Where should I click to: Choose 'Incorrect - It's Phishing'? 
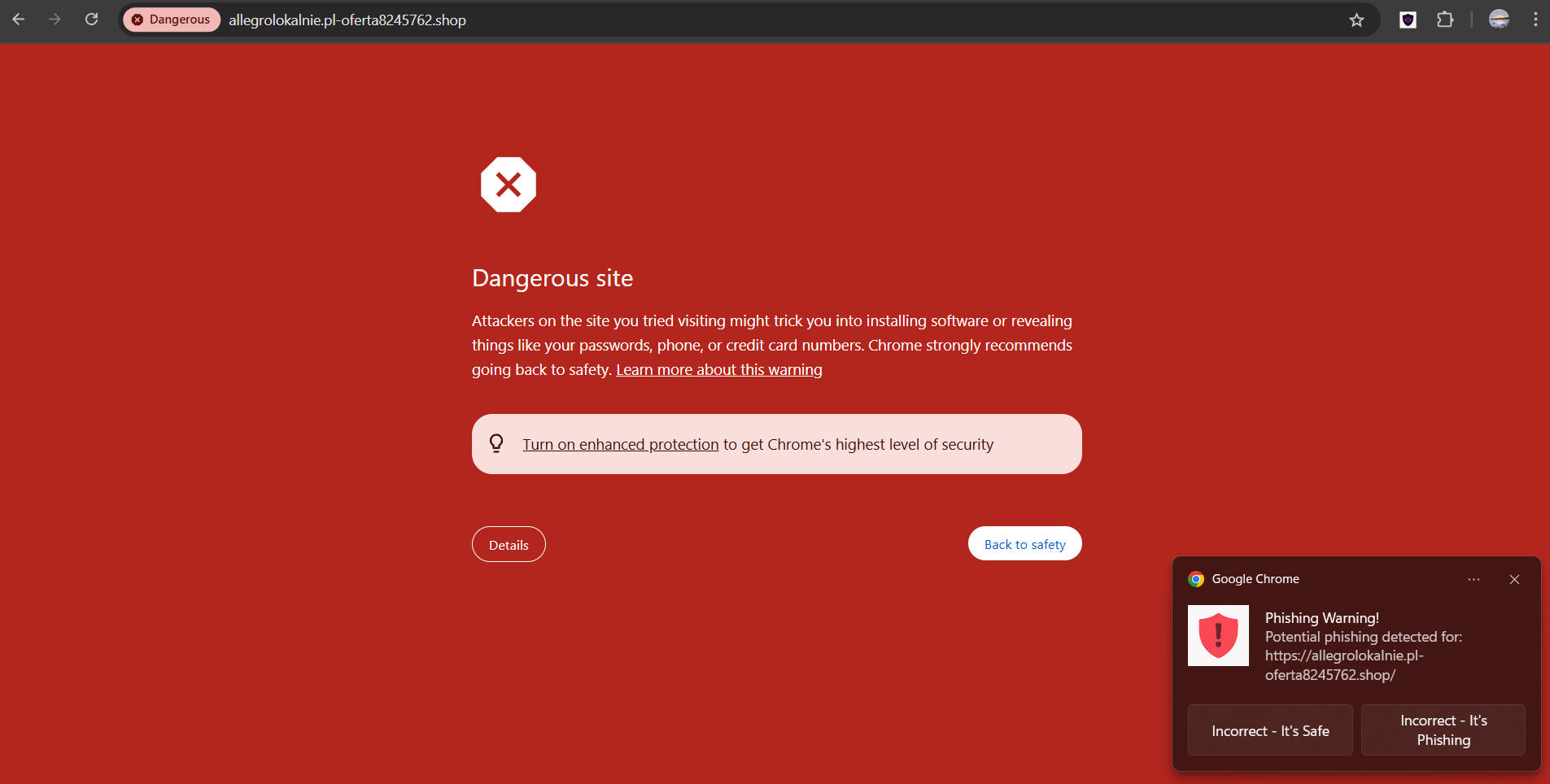click(1443, 730)
